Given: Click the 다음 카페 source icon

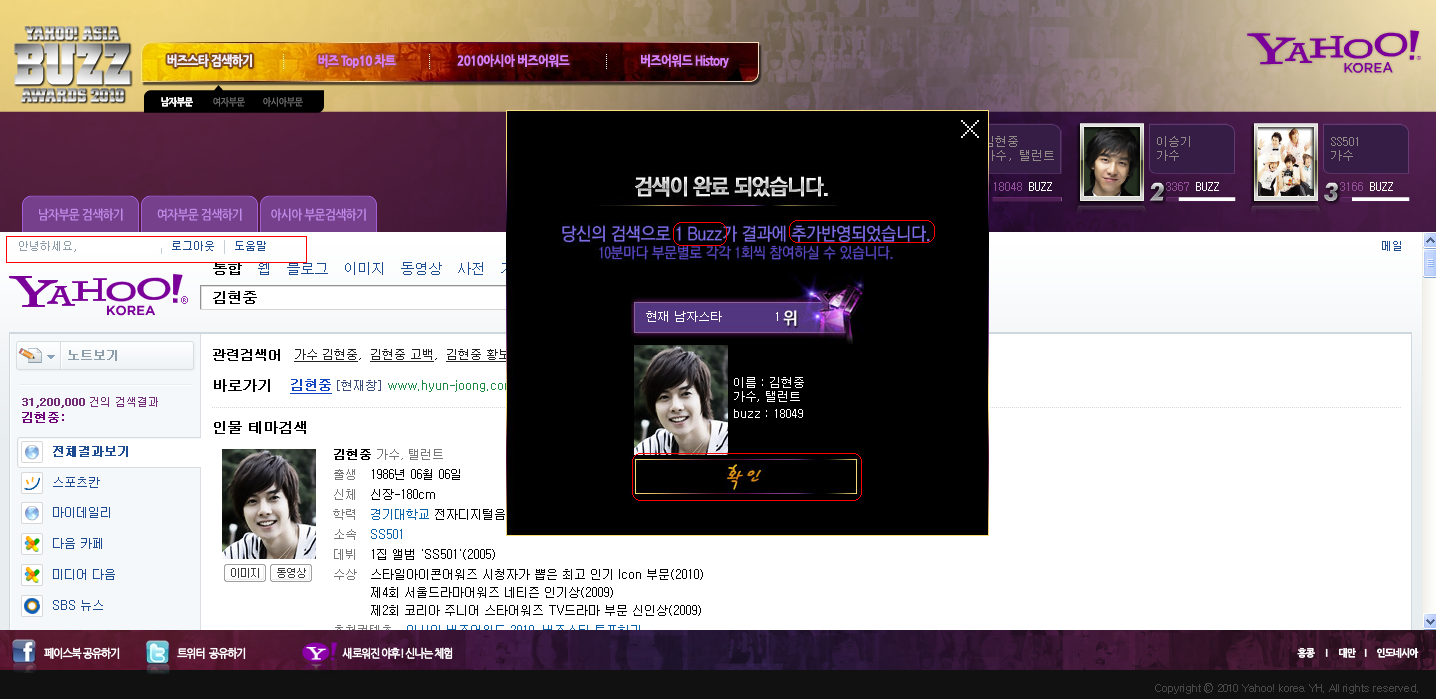Looking at the screenshot, I should (x=32, y=544).
